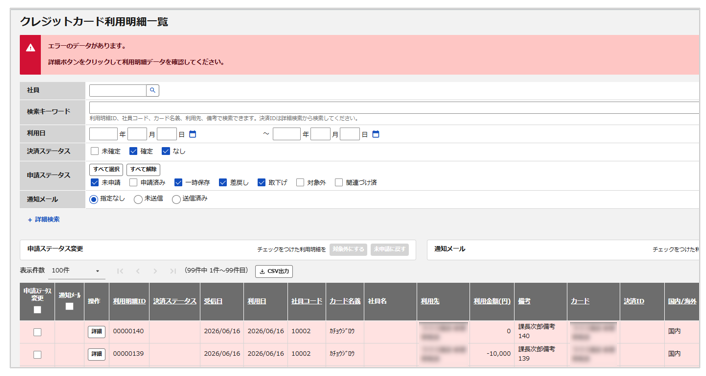
Task: Open the end date calendar icon
Action: tap(376, 134)
